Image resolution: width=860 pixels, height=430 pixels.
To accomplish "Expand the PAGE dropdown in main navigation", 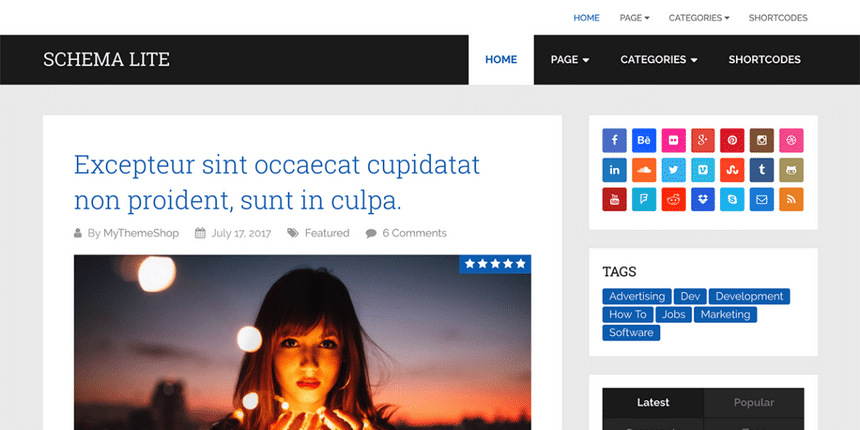I will pyautogui.click(x=570, y=60).
